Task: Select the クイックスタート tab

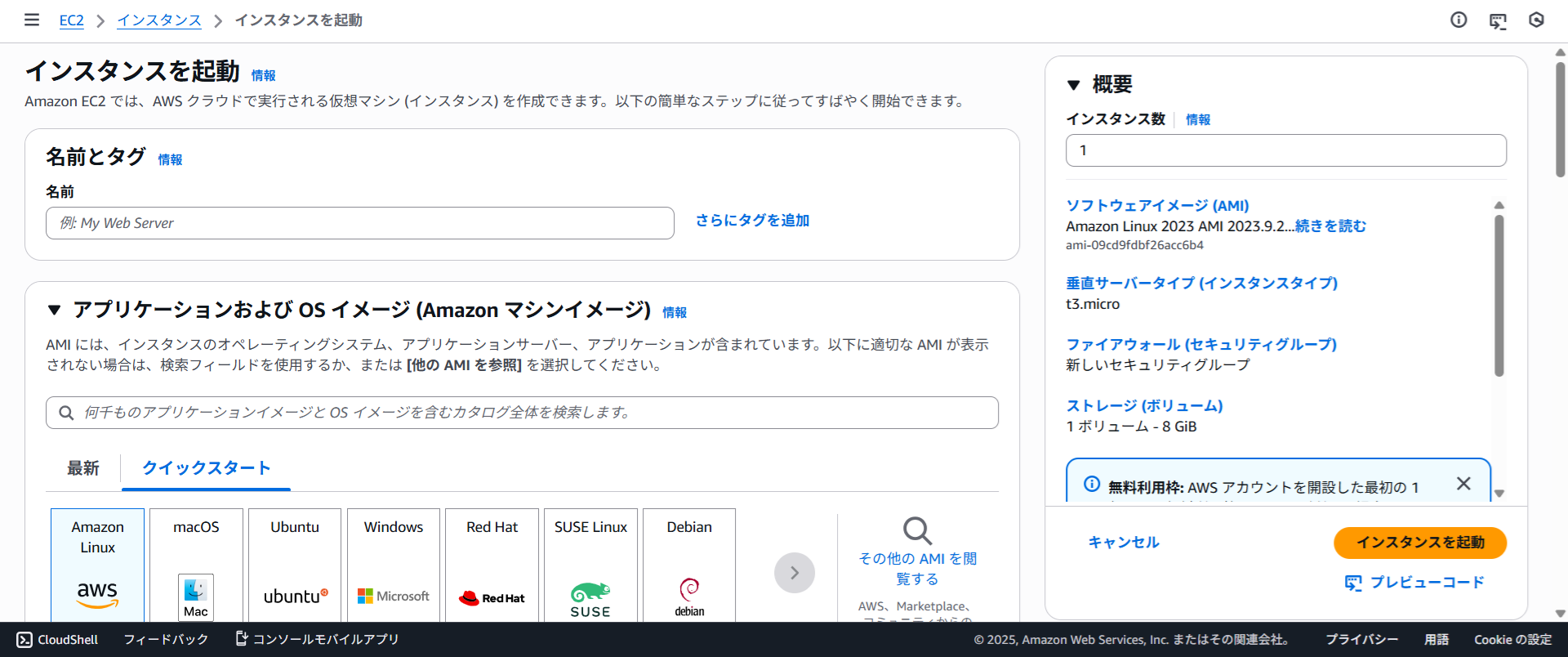Action: [x=206, y=468]
